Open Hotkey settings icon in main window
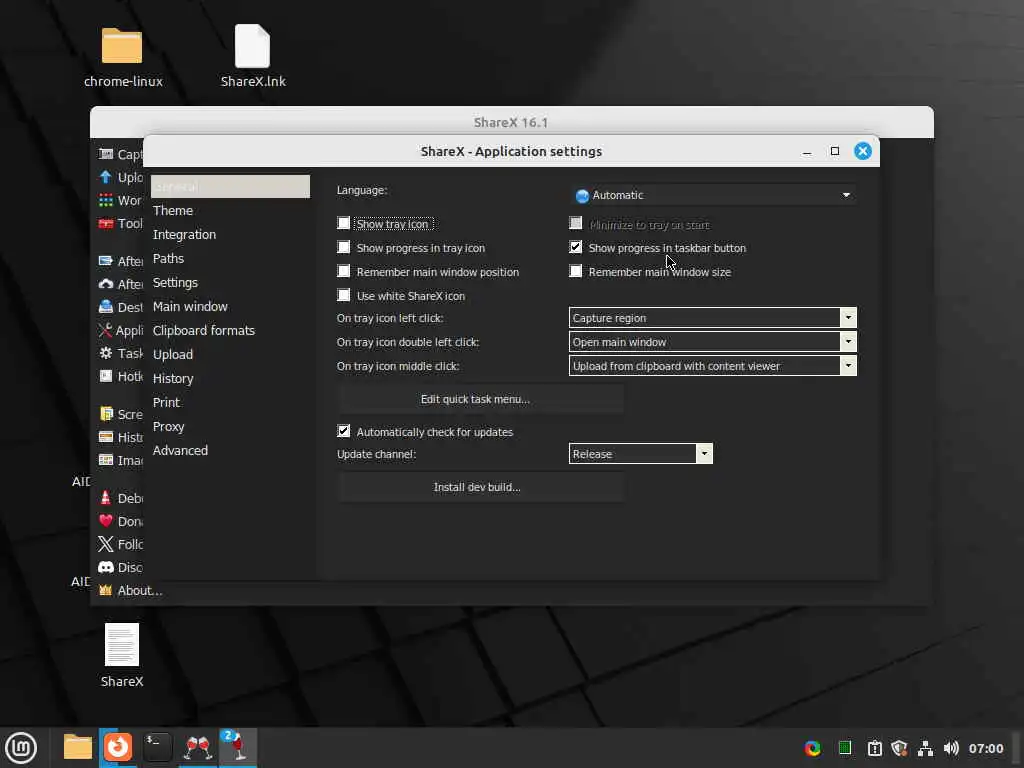The width and height of the screenshot is (1024, 768). point(105,376)
